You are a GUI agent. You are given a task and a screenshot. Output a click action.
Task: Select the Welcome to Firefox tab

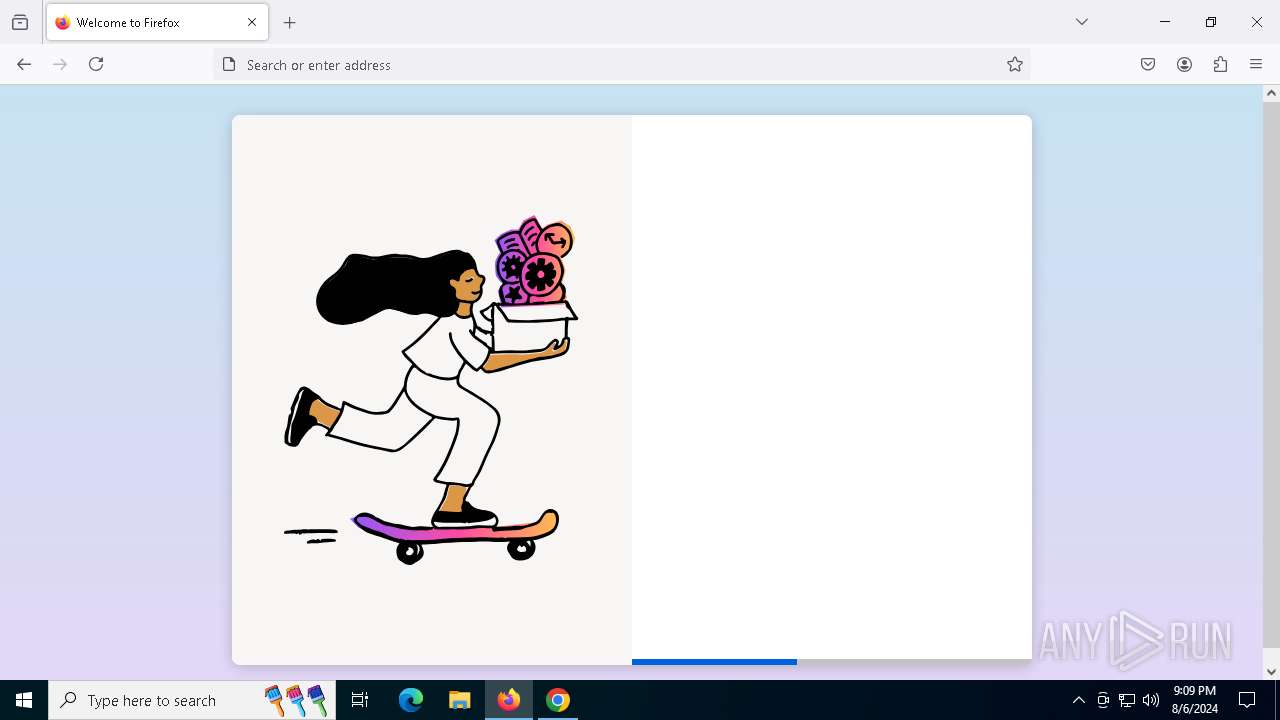pyautogui.click(x=157, y=22)
